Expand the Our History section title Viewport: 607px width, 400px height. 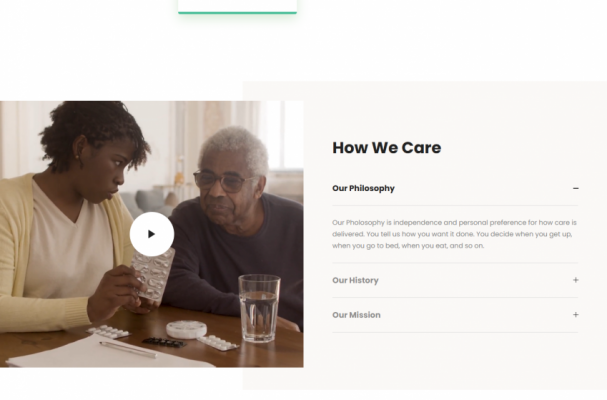355,280
